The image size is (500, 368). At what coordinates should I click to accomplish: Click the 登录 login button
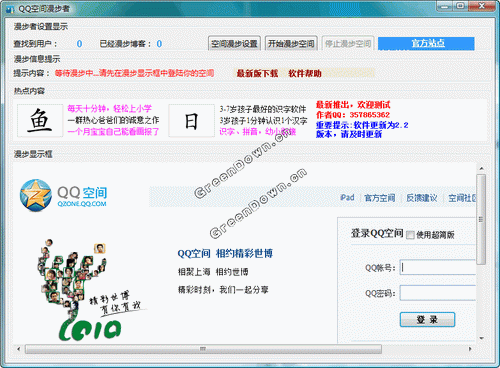[427, 320]
